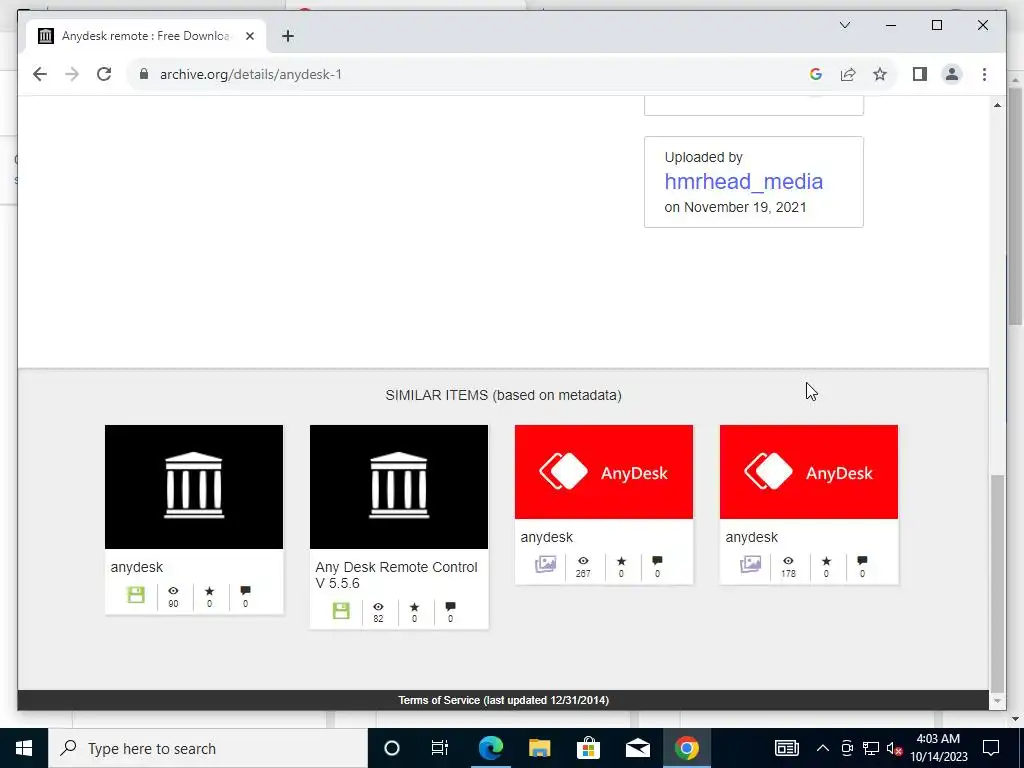Screen dimensions: 1024x768
Task: Open Google icon in the address bar
Action: click(816, 74)
